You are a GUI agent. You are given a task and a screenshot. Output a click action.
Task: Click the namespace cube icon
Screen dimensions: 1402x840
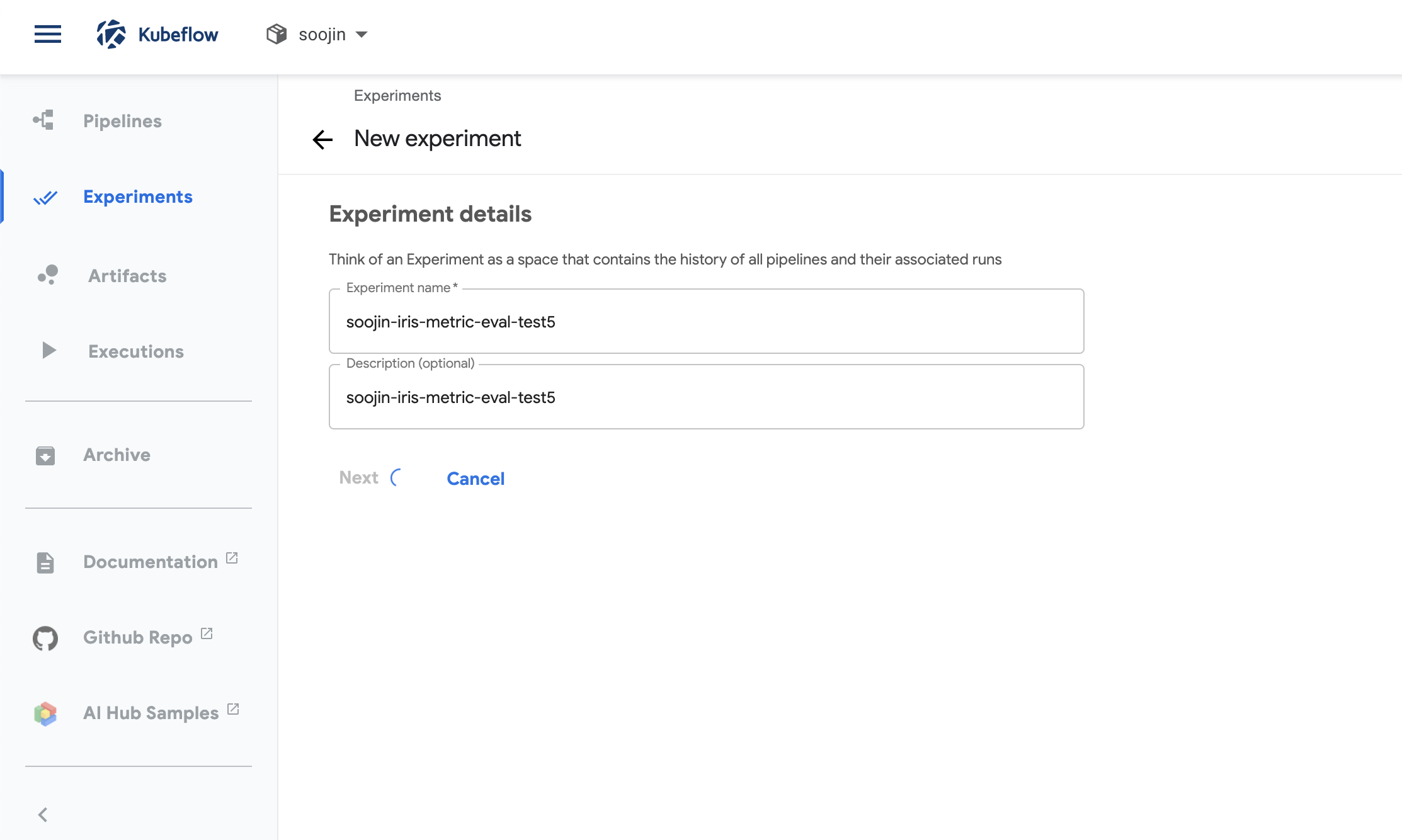pos(276,34)
